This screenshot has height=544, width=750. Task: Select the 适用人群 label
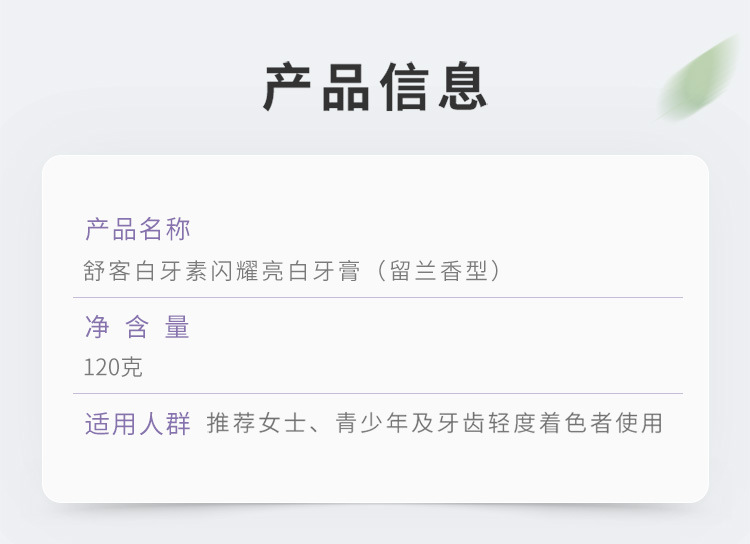coord(137,424)
